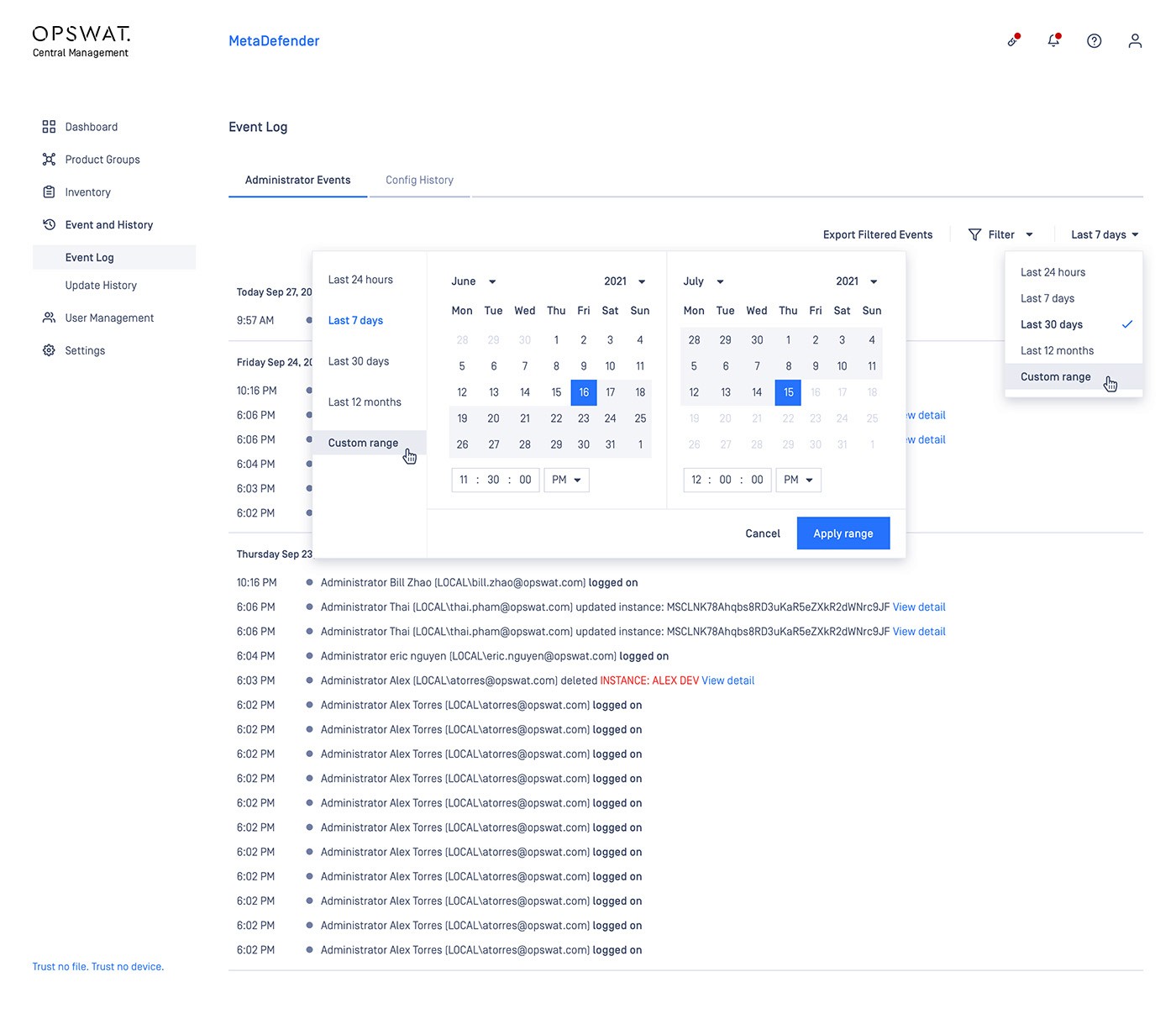Image resolution: width=1176 pixels, height=1019 pixels.
Task: Pick Last 12 months preset in date picker
Action: 365,402
